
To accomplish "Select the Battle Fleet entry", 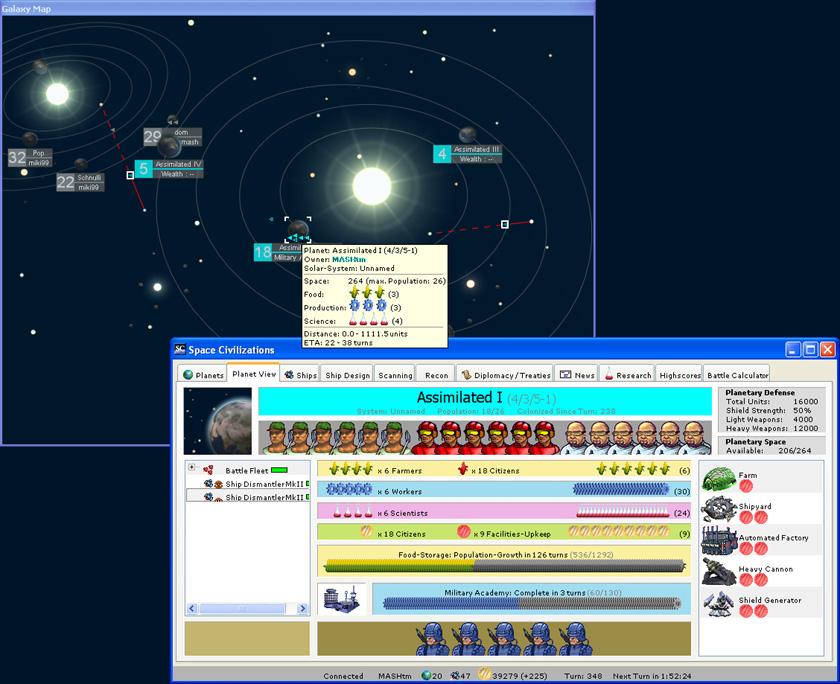I will [246, 470].
